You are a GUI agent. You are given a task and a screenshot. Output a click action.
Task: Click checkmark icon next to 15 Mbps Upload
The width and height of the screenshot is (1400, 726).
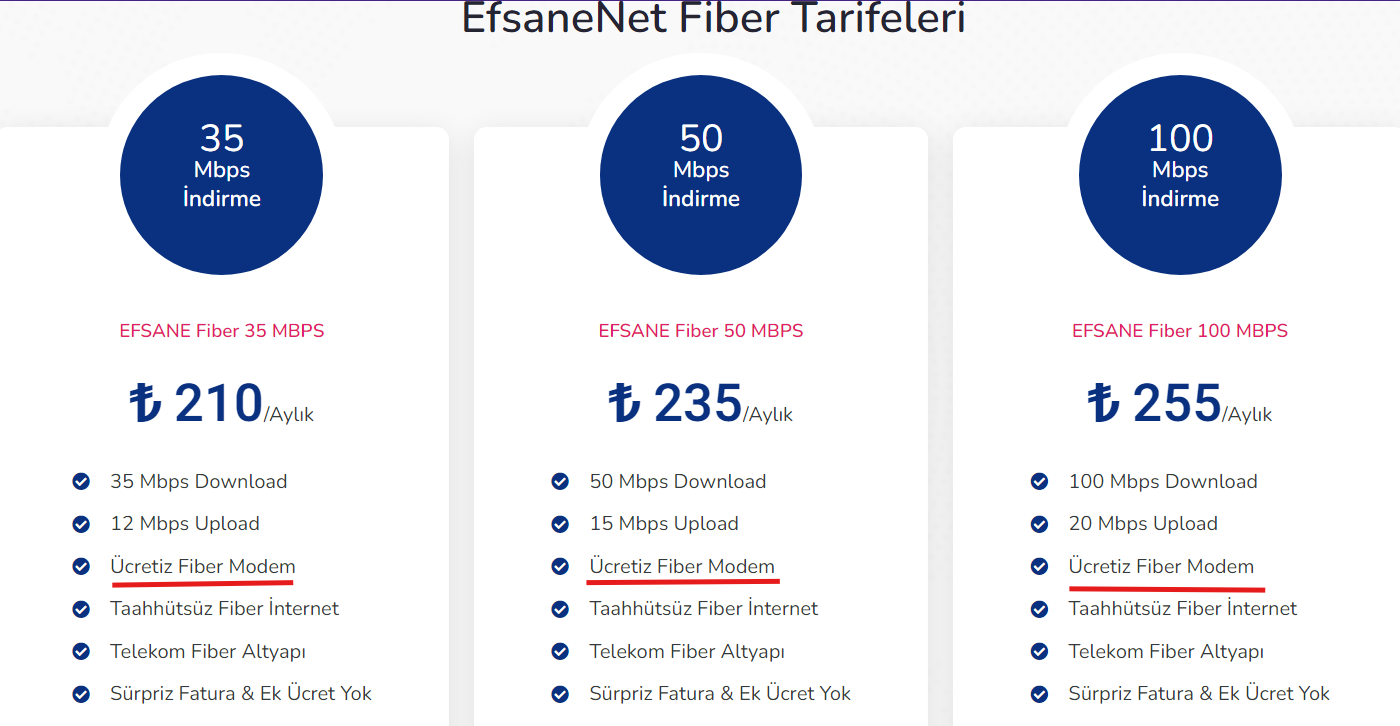click(560, 524)
